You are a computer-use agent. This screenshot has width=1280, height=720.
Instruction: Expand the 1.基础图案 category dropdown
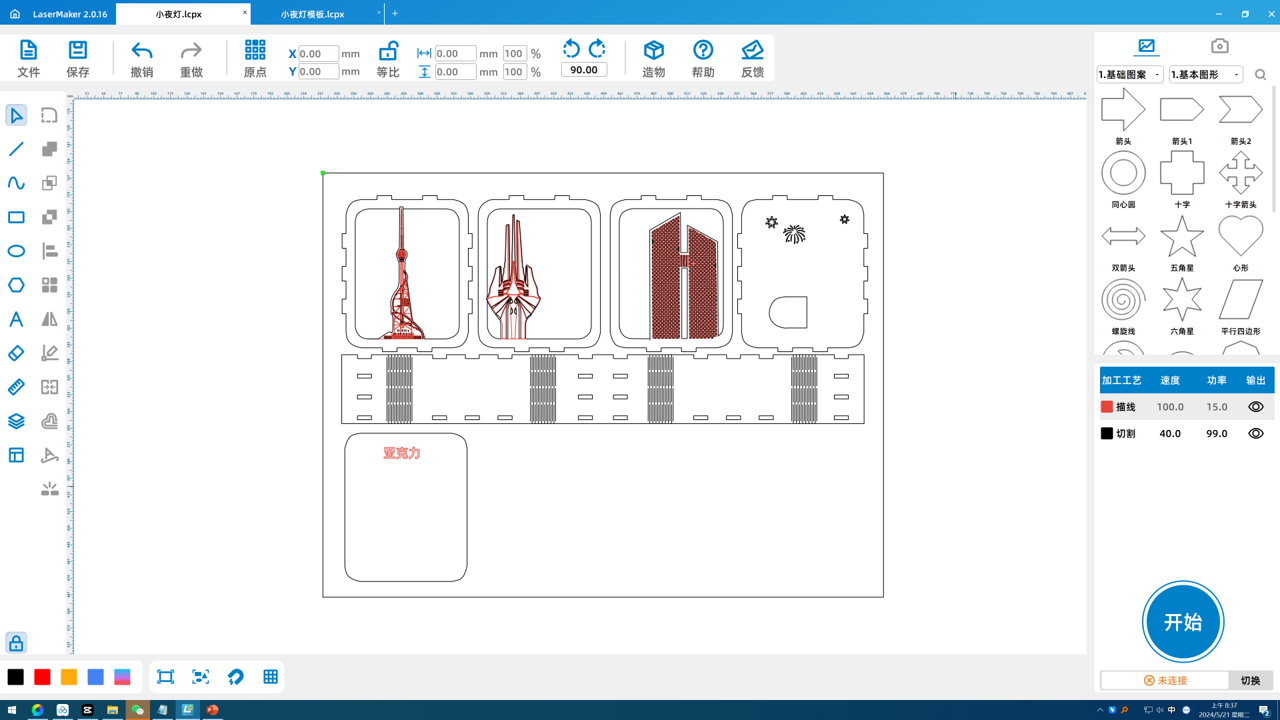pyautogui.click(x=1130, y=75)
